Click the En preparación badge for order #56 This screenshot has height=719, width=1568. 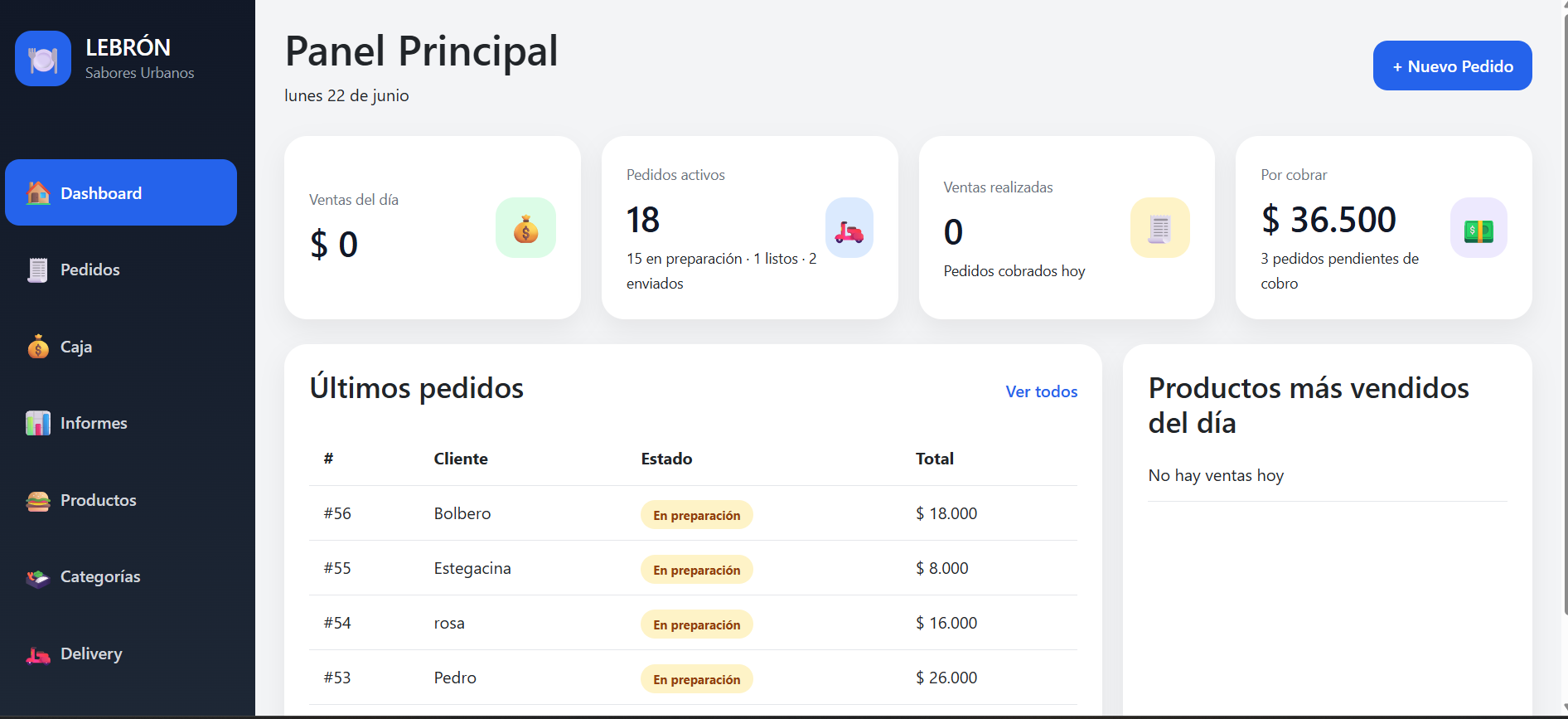pos(697,515)
